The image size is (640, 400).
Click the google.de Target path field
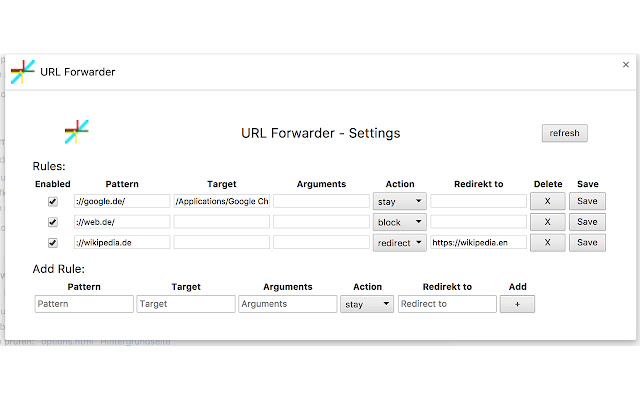pos(221,201)
